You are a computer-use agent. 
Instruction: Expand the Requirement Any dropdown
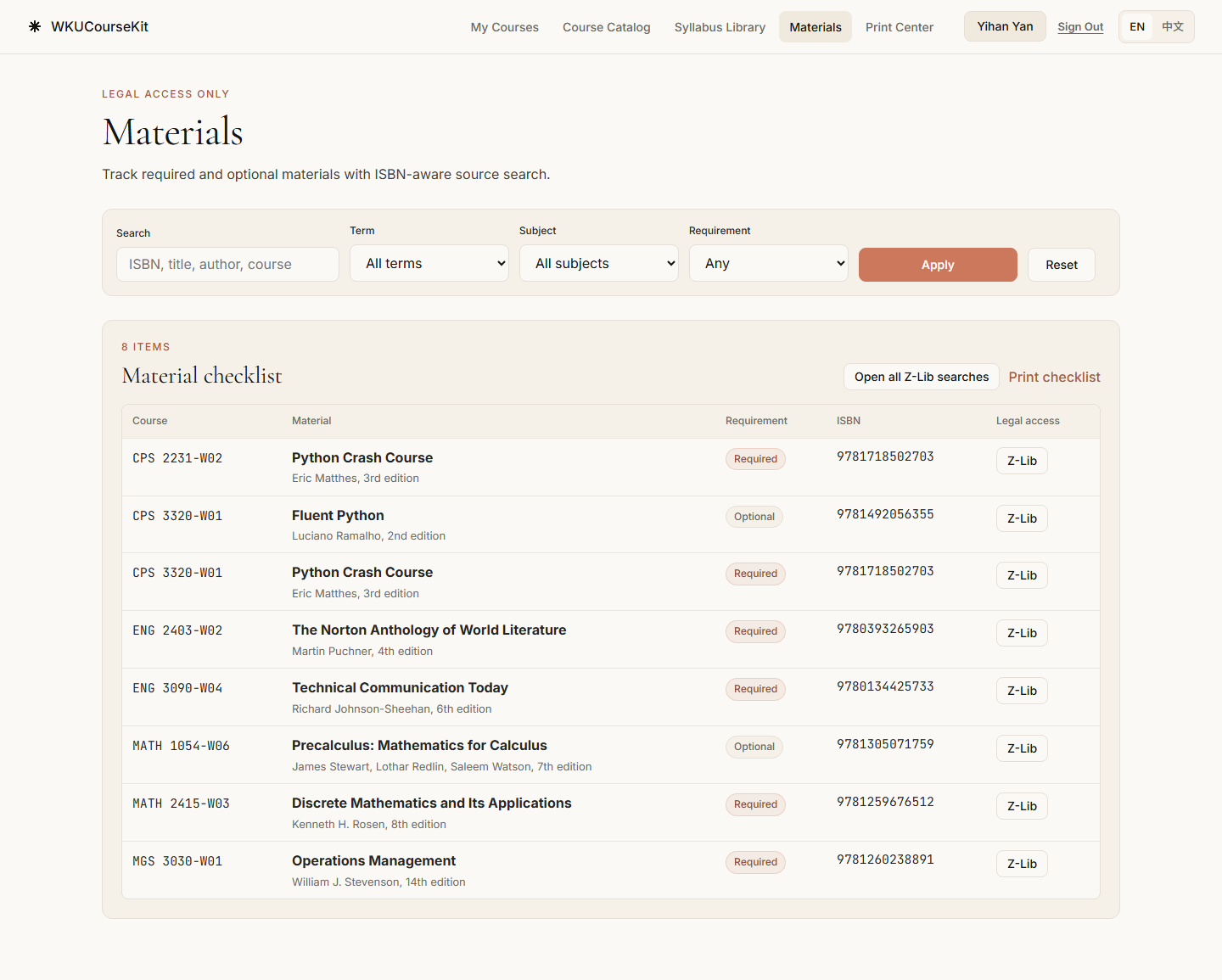click(x=769, y=263)
